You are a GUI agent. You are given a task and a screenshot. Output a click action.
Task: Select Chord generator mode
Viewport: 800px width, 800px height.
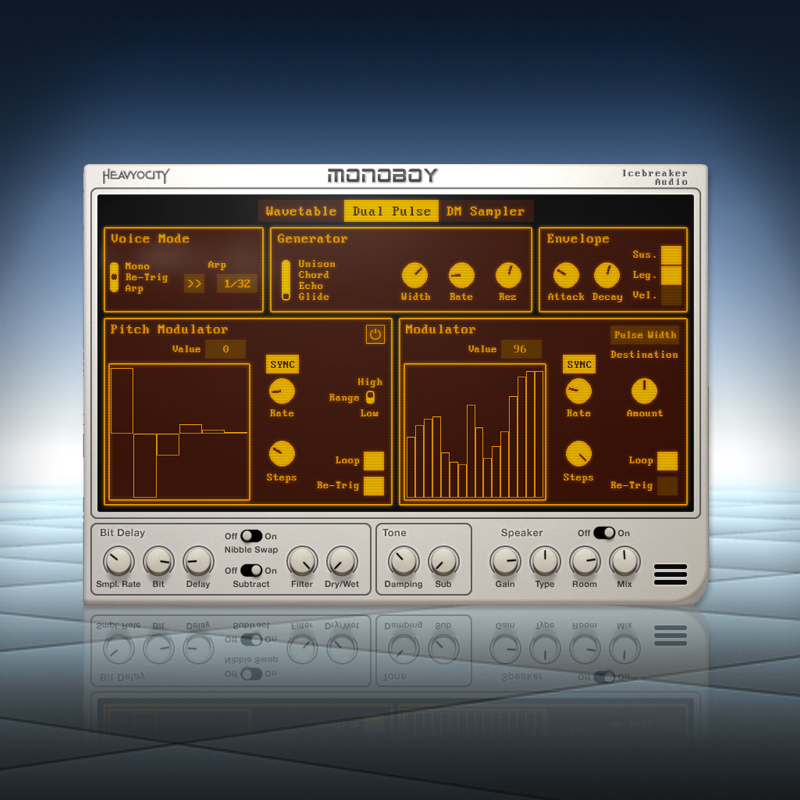(314, 274)
